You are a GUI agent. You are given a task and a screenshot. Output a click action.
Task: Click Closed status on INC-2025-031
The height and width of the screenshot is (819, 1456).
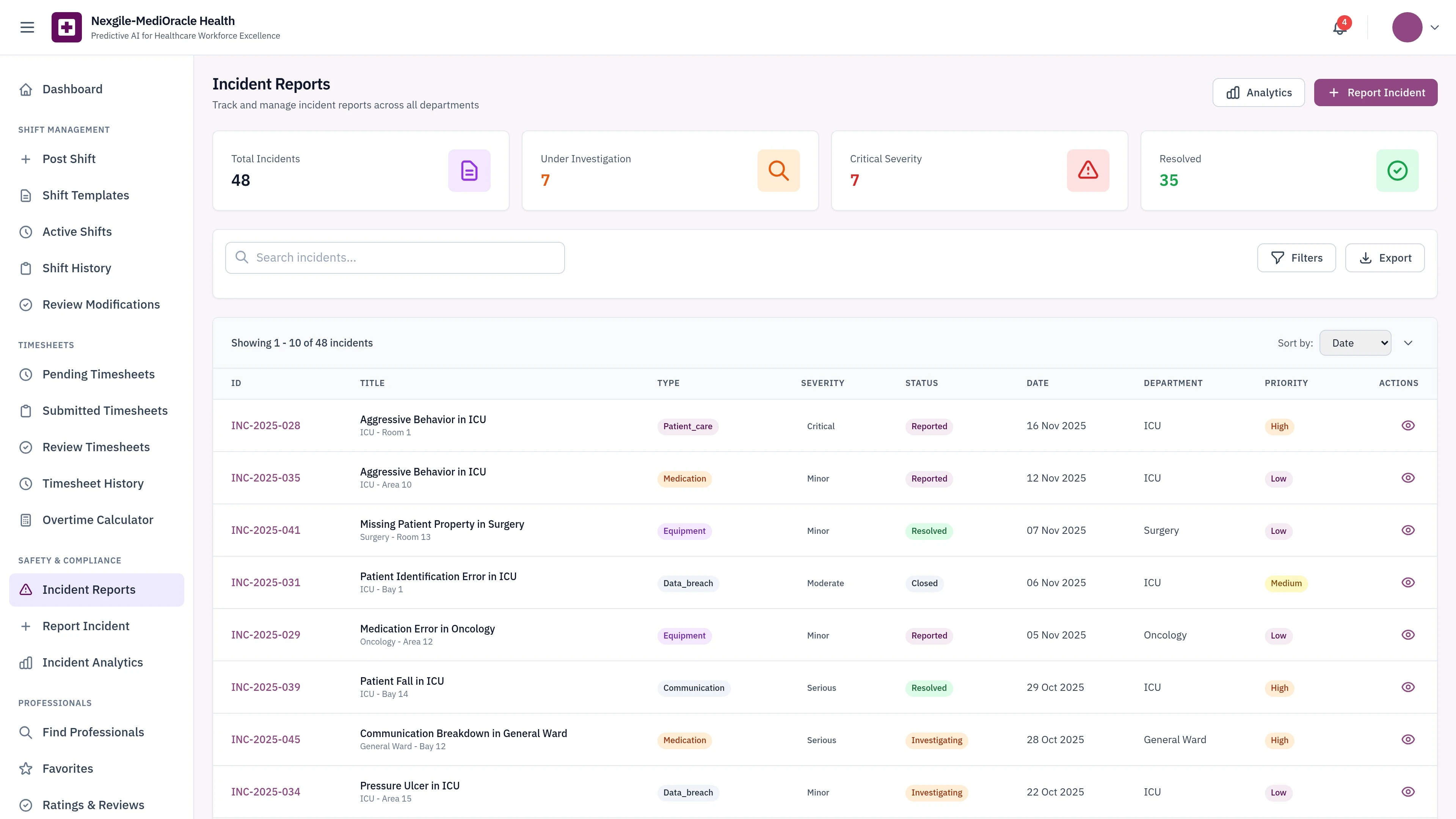coord(924,583)
